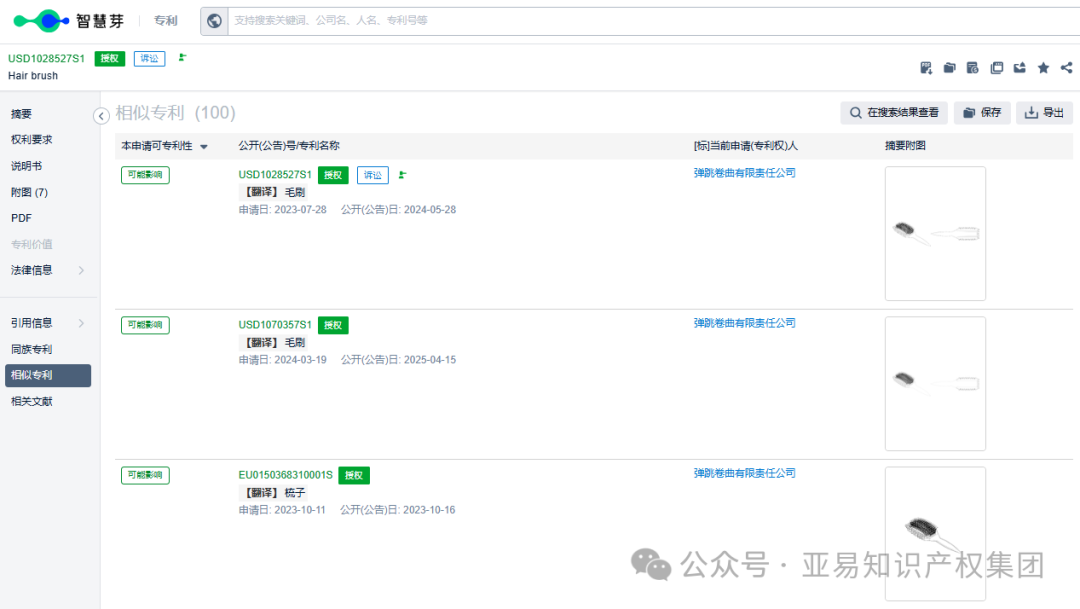Click the 智慧芽 logo at top left
The image size is (1080, 609).
67,20
